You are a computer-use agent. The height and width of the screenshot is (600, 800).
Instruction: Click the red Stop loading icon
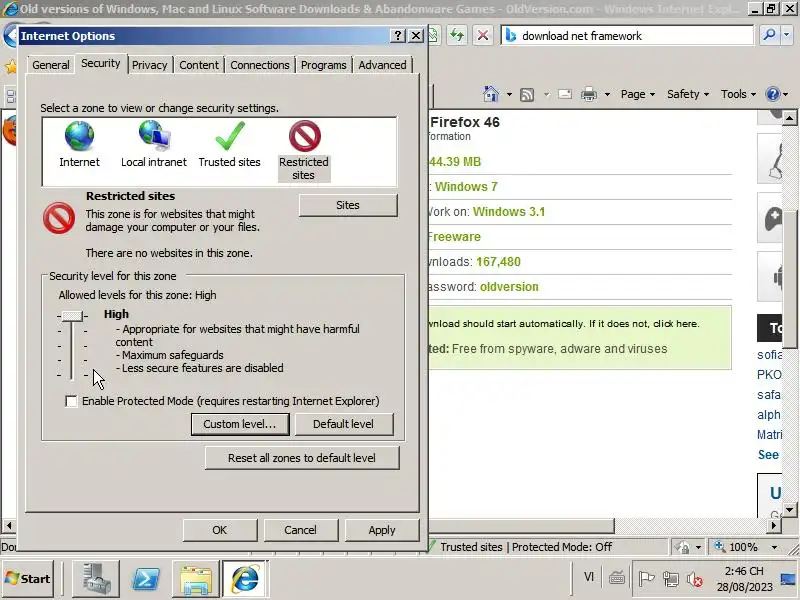coord(482,35)
